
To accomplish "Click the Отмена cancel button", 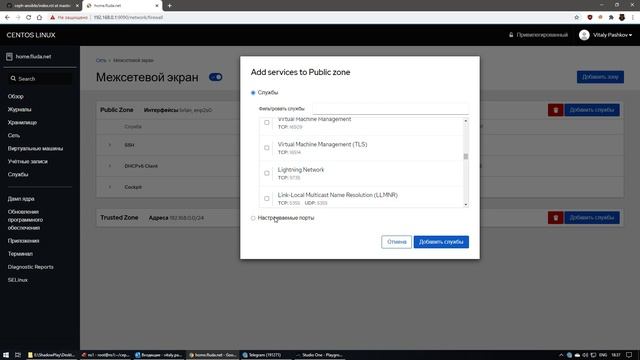I will (x=396, y=242).
